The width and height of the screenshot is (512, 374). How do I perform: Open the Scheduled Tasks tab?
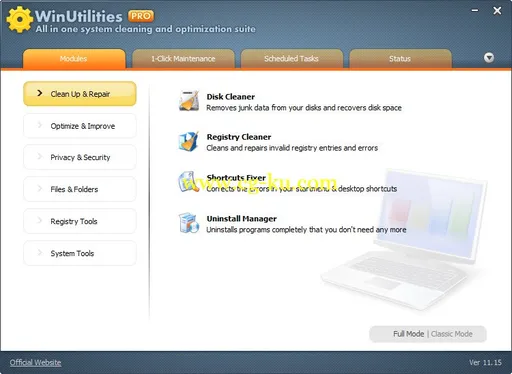coord(292,59)
